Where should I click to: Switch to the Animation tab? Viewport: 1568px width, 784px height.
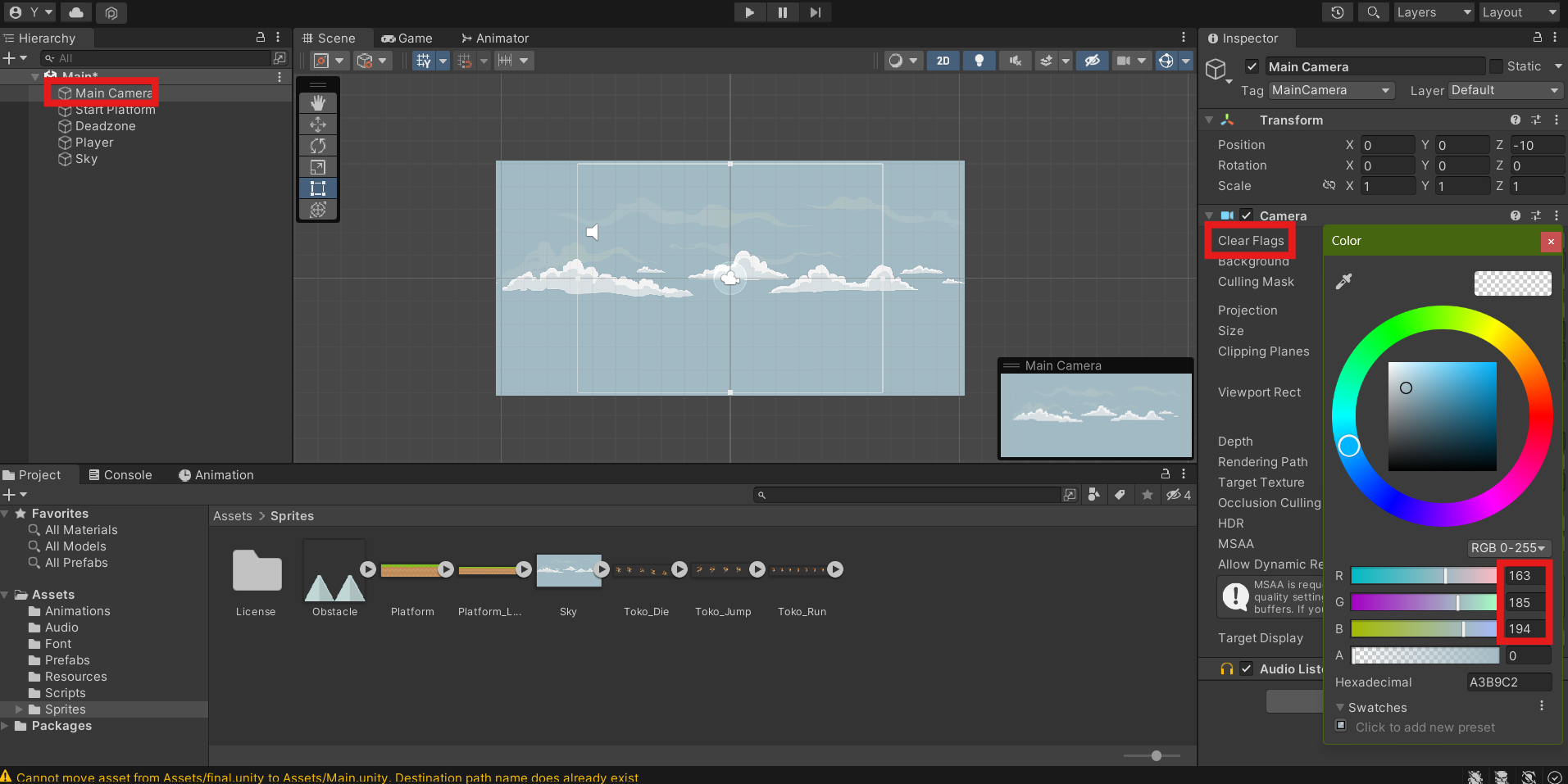(x=216, y=475)
